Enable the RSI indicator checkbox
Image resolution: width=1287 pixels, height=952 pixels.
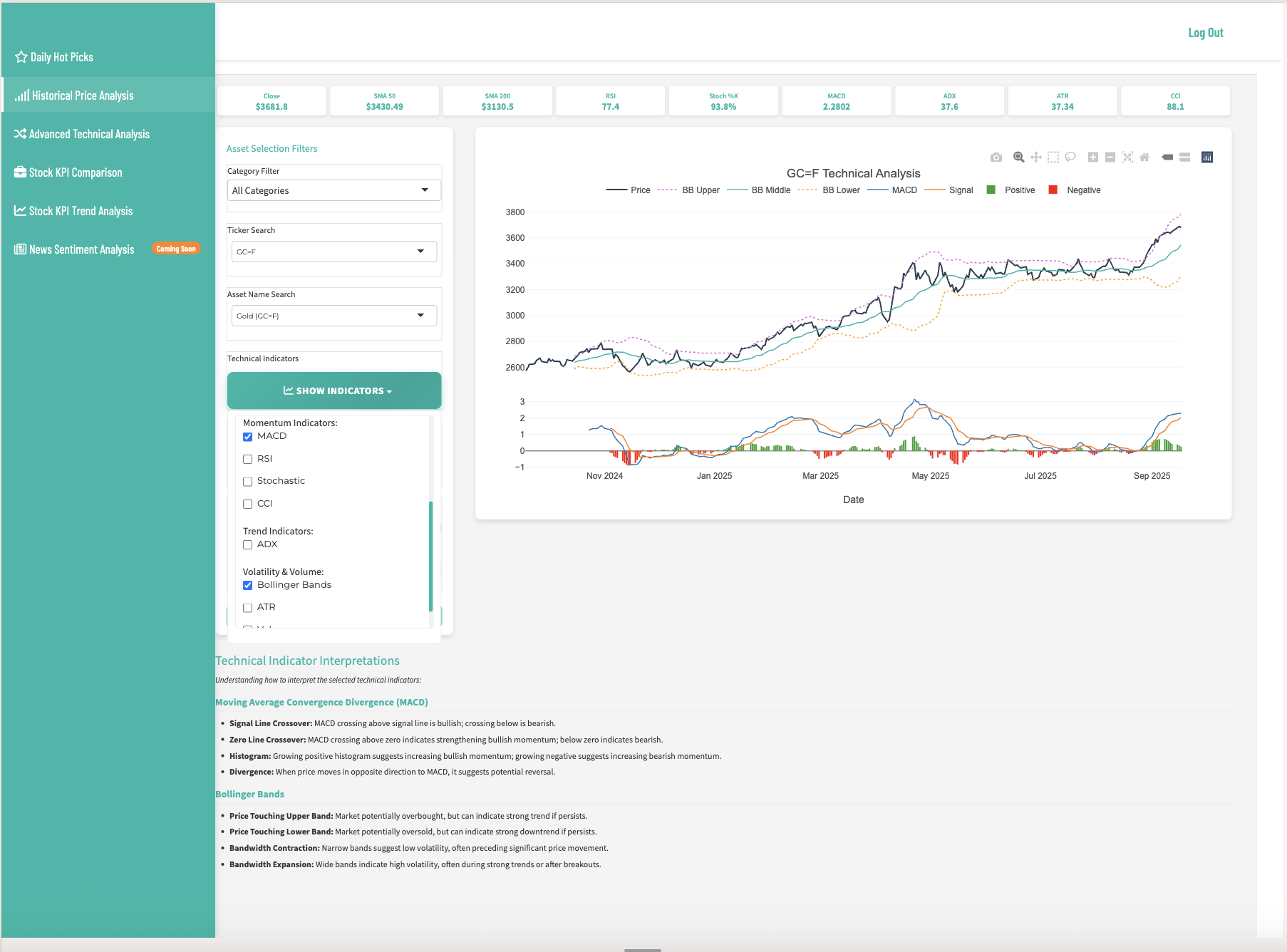248,460
